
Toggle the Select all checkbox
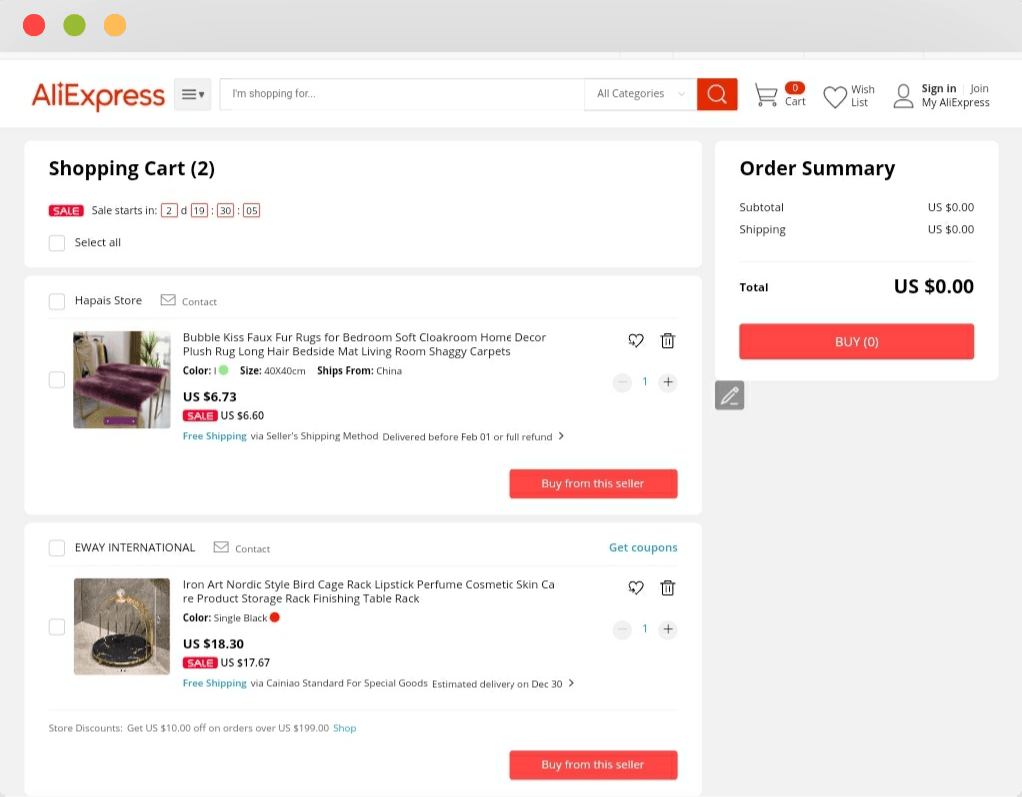pos(57,243)
